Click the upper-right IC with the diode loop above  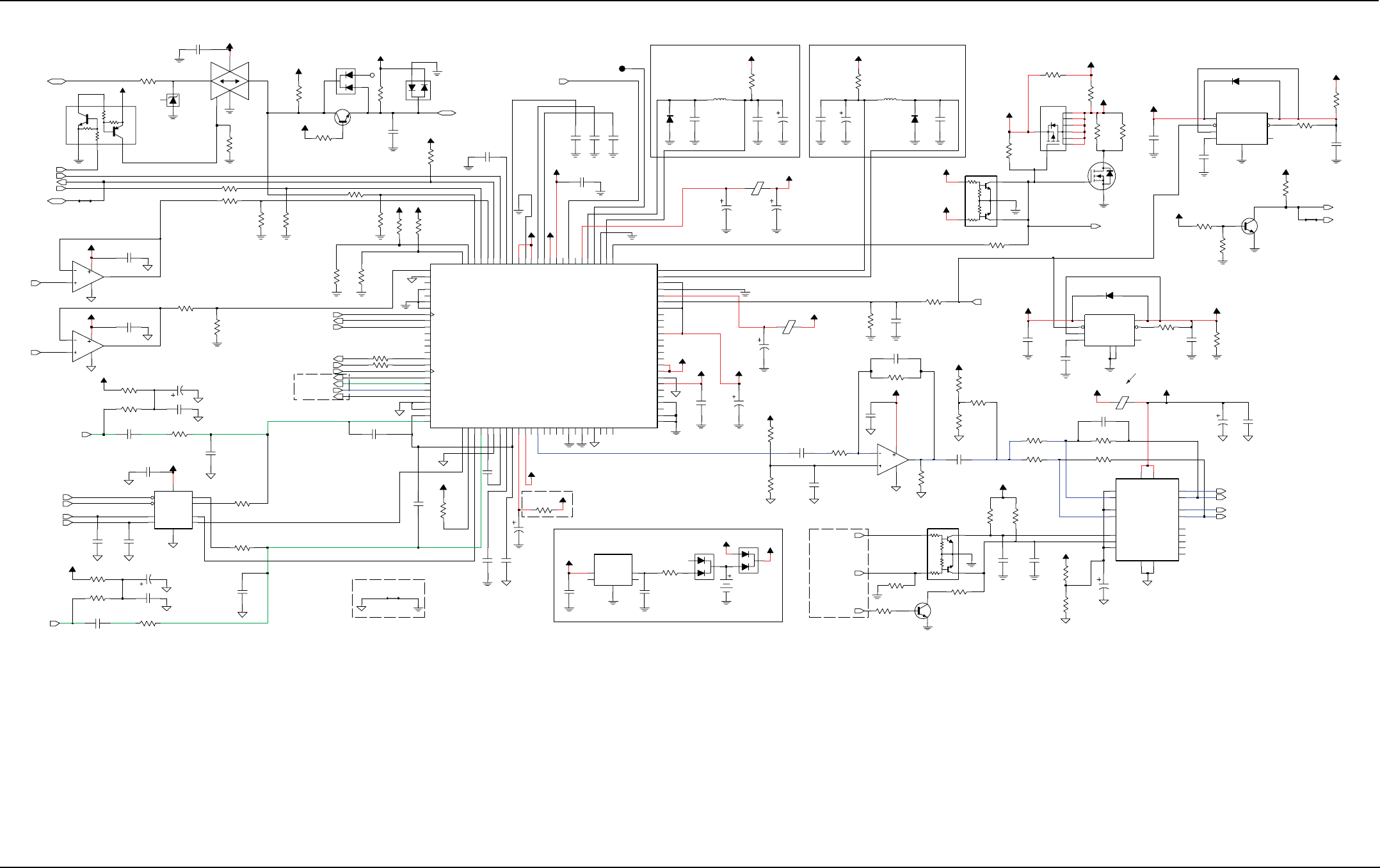(1242, 129)
